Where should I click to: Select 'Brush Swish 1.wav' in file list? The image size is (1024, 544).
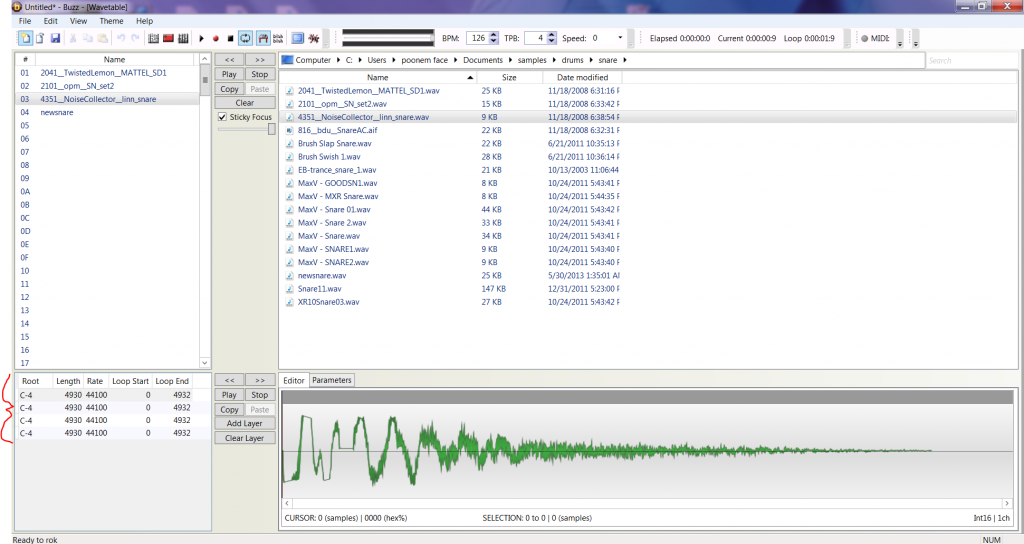tap(329, 157)
